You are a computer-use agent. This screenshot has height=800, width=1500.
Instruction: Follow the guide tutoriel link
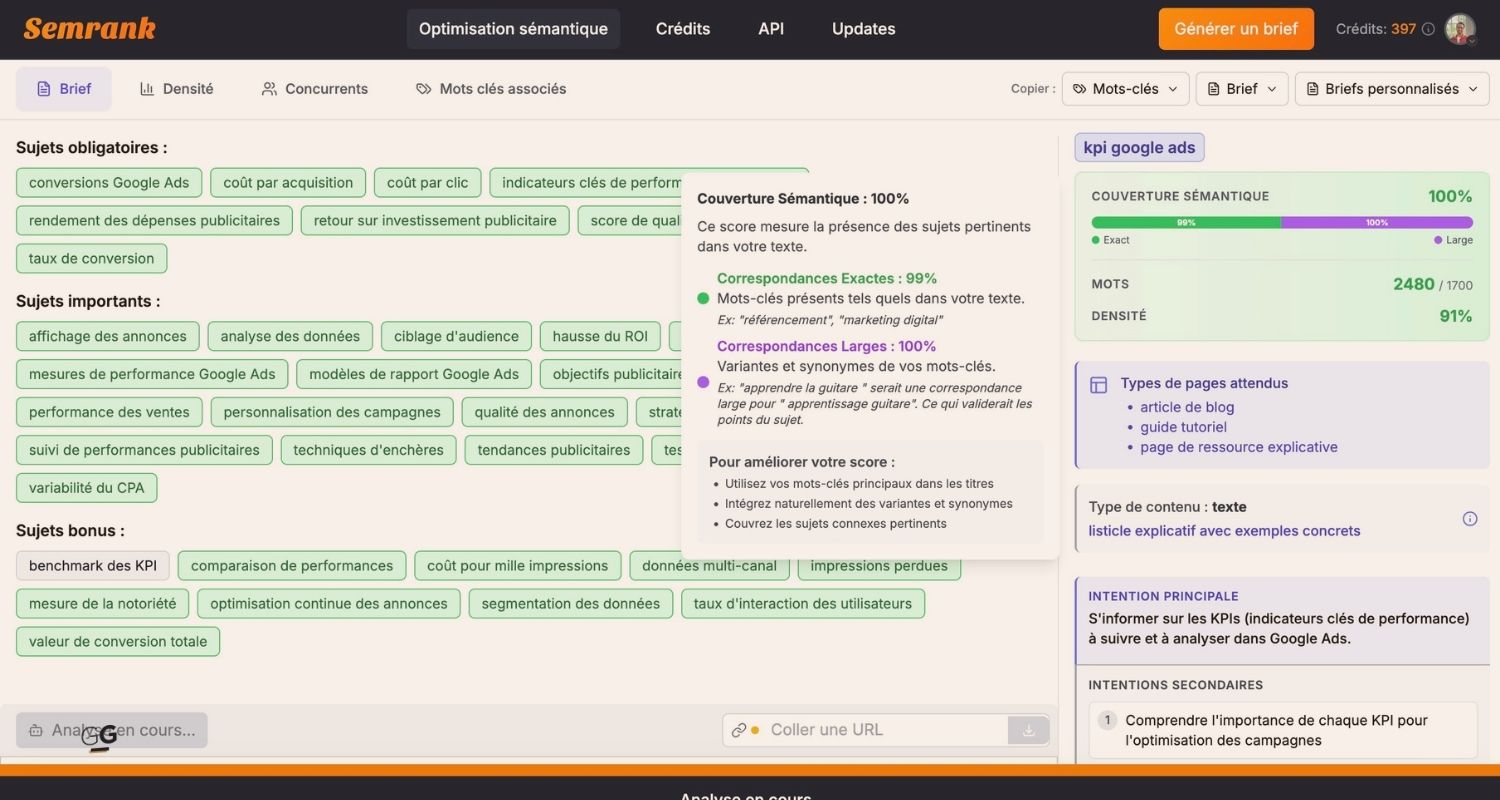[1181, 427]
